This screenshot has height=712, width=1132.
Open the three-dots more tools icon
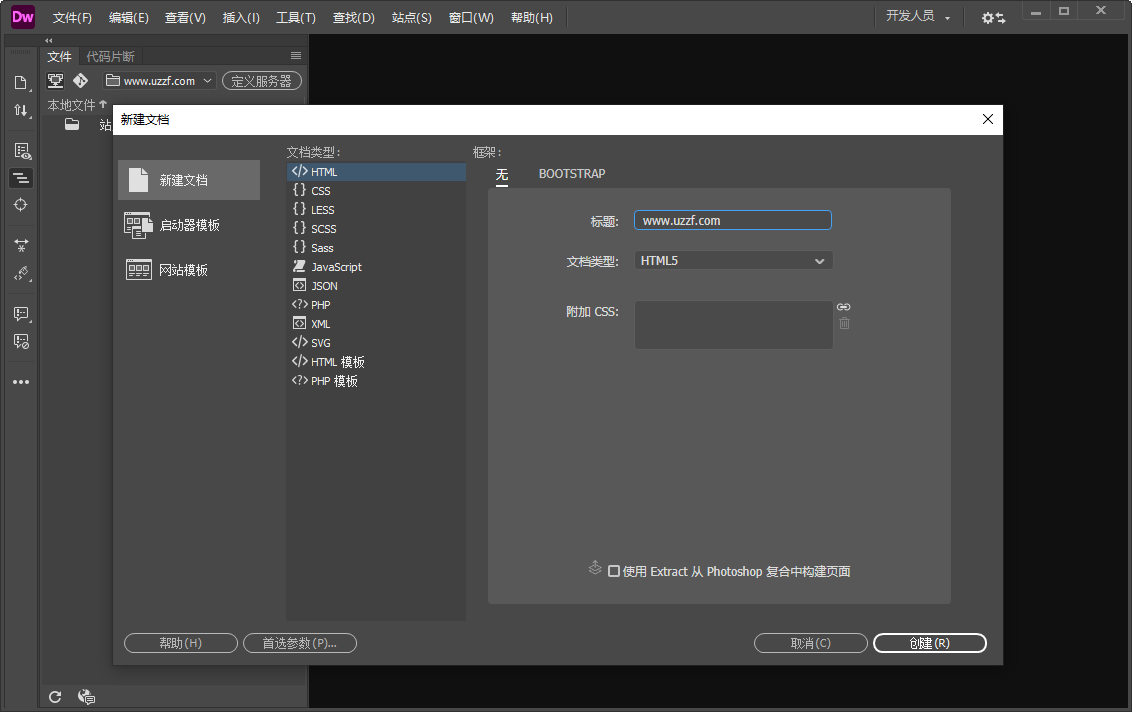[x=21, y=382]
